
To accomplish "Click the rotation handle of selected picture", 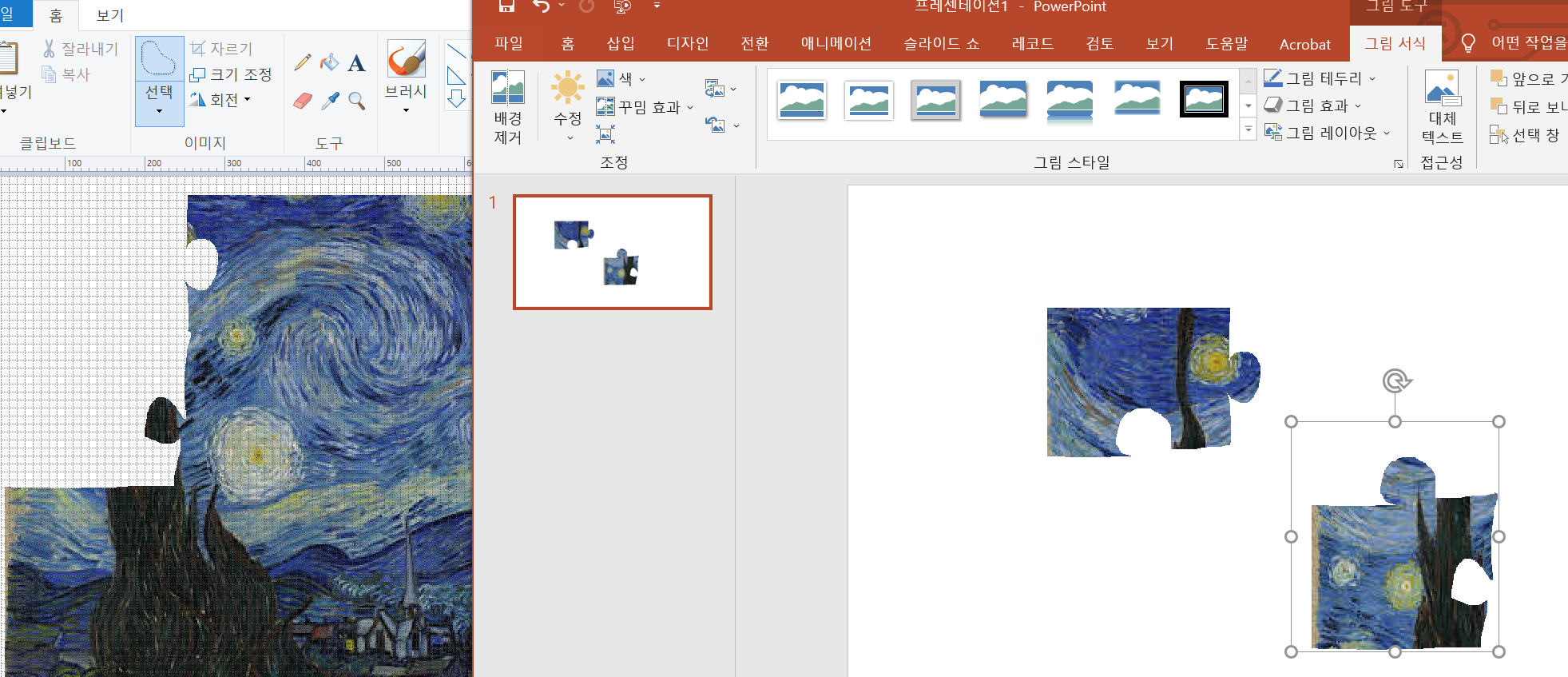I will (1395, 381).
